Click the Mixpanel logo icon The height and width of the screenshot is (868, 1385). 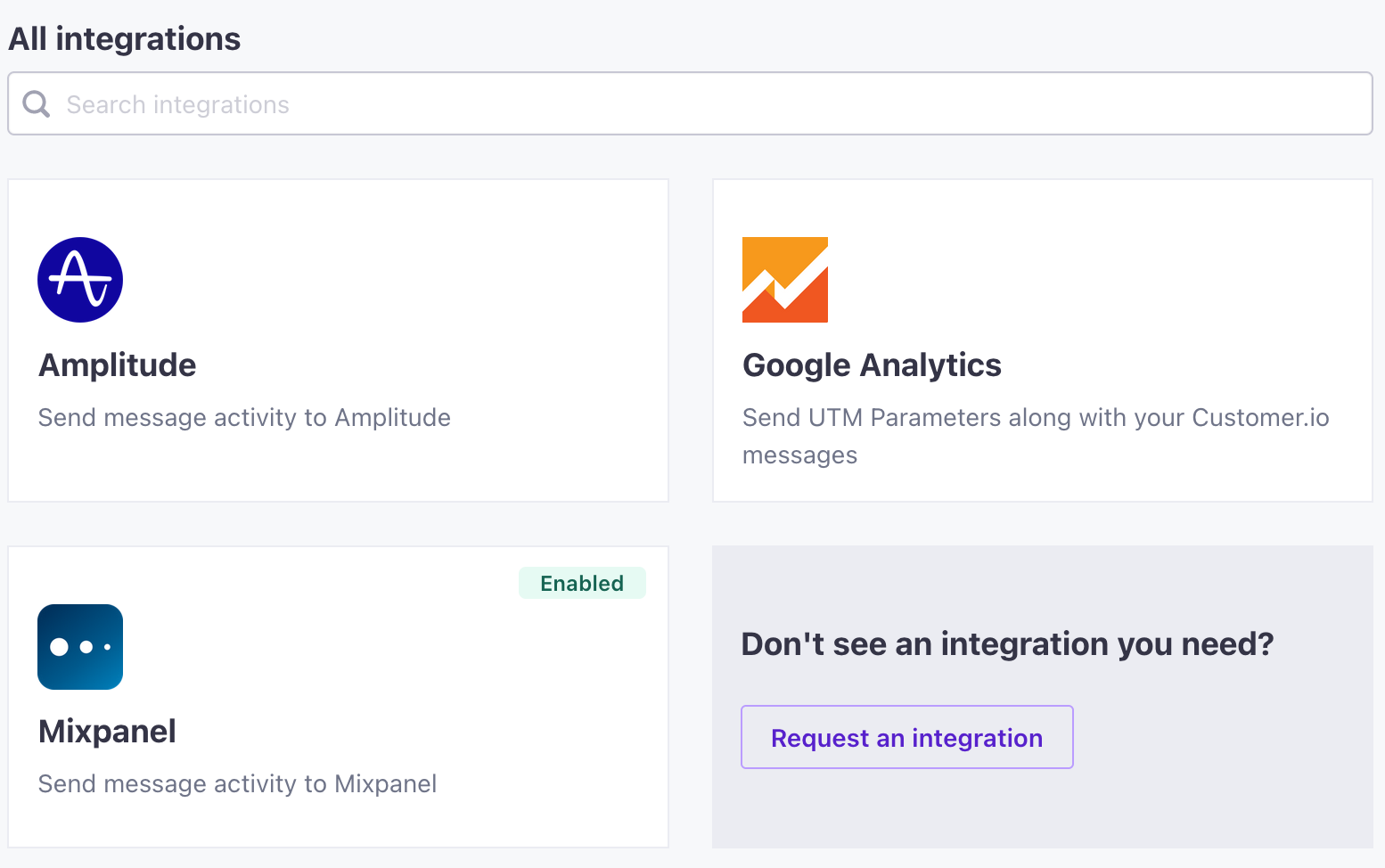[x=80, y=647]
